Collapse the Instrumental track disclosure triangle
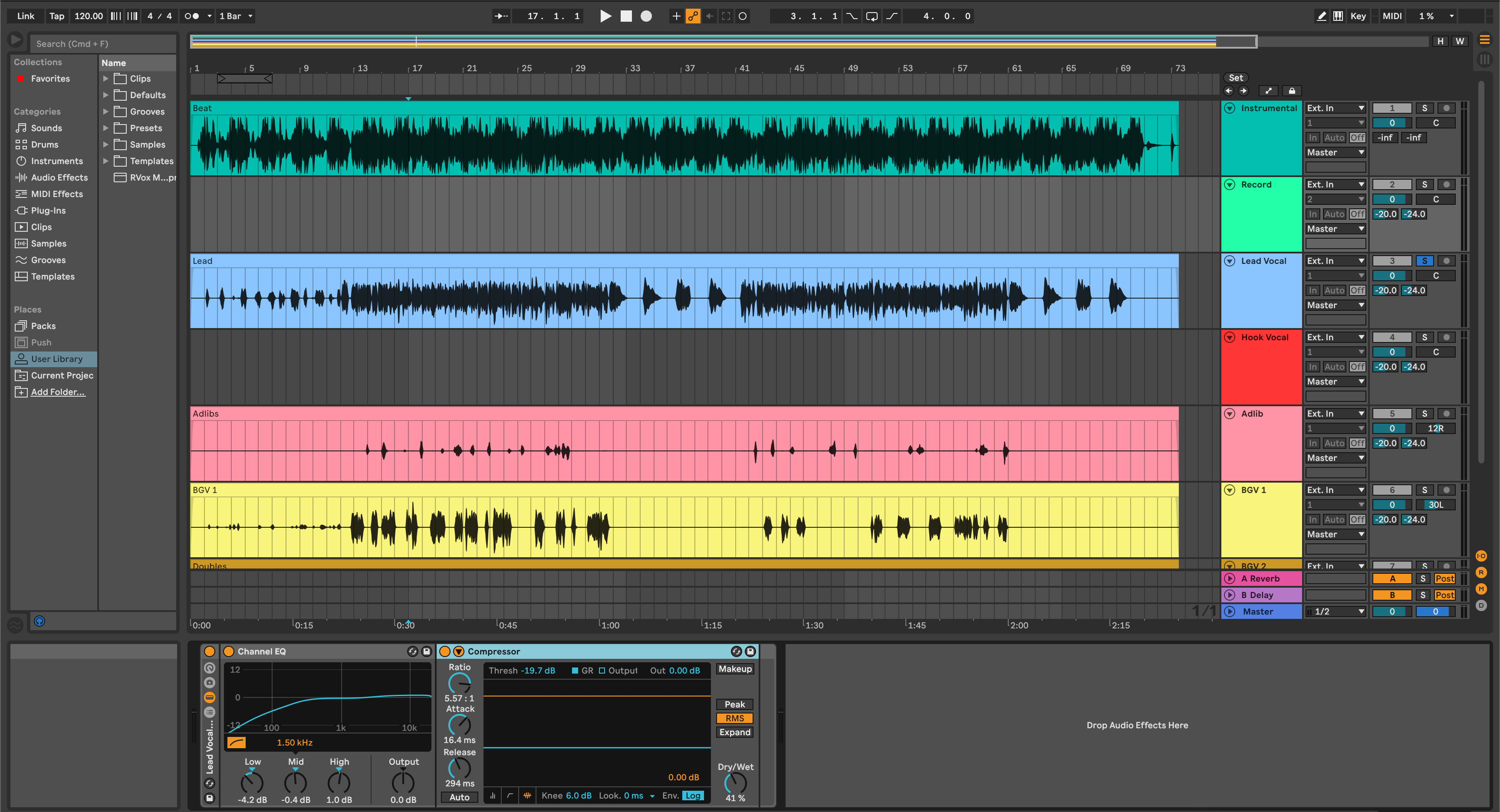The image size is (1500, 812). 1230,108
